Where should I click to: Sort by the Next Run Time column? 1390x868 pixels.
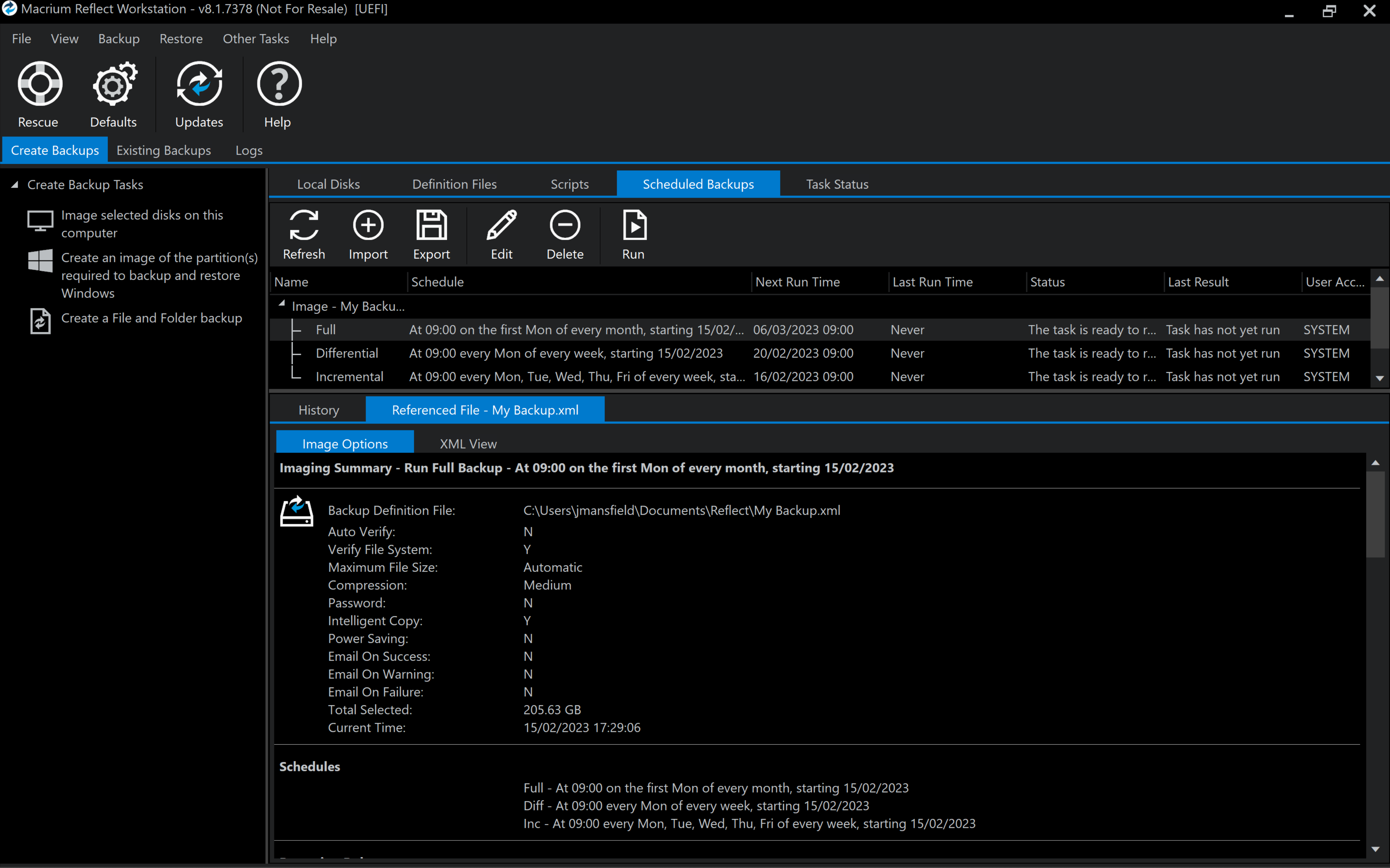797,282
